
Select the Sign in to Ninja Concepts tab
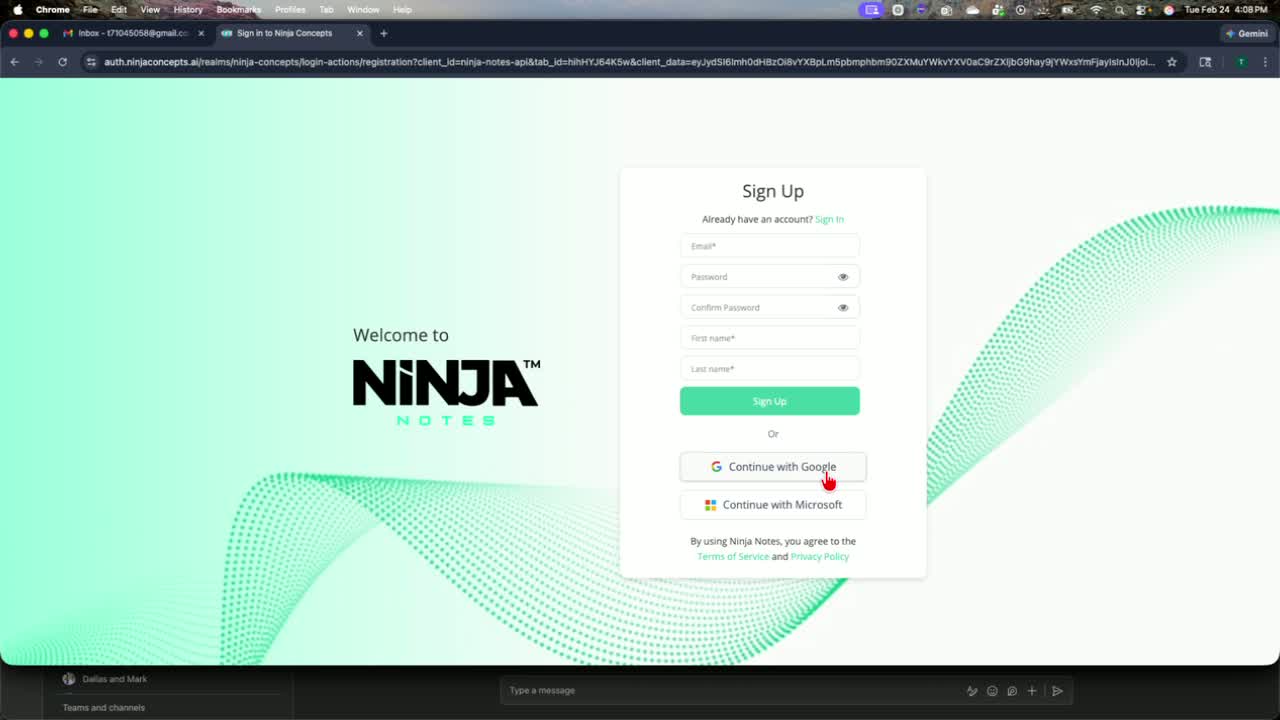tap(291, 33)
